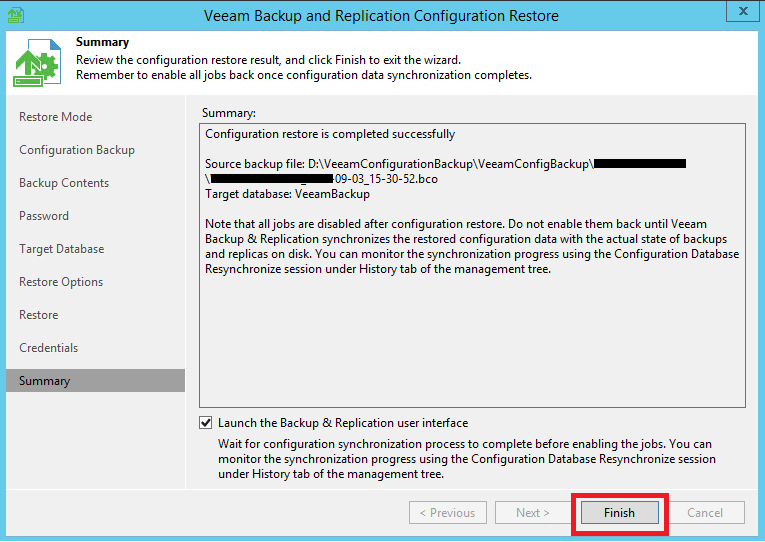Open the Credentials step
The image size is (765, 542).
click(48, 348)
